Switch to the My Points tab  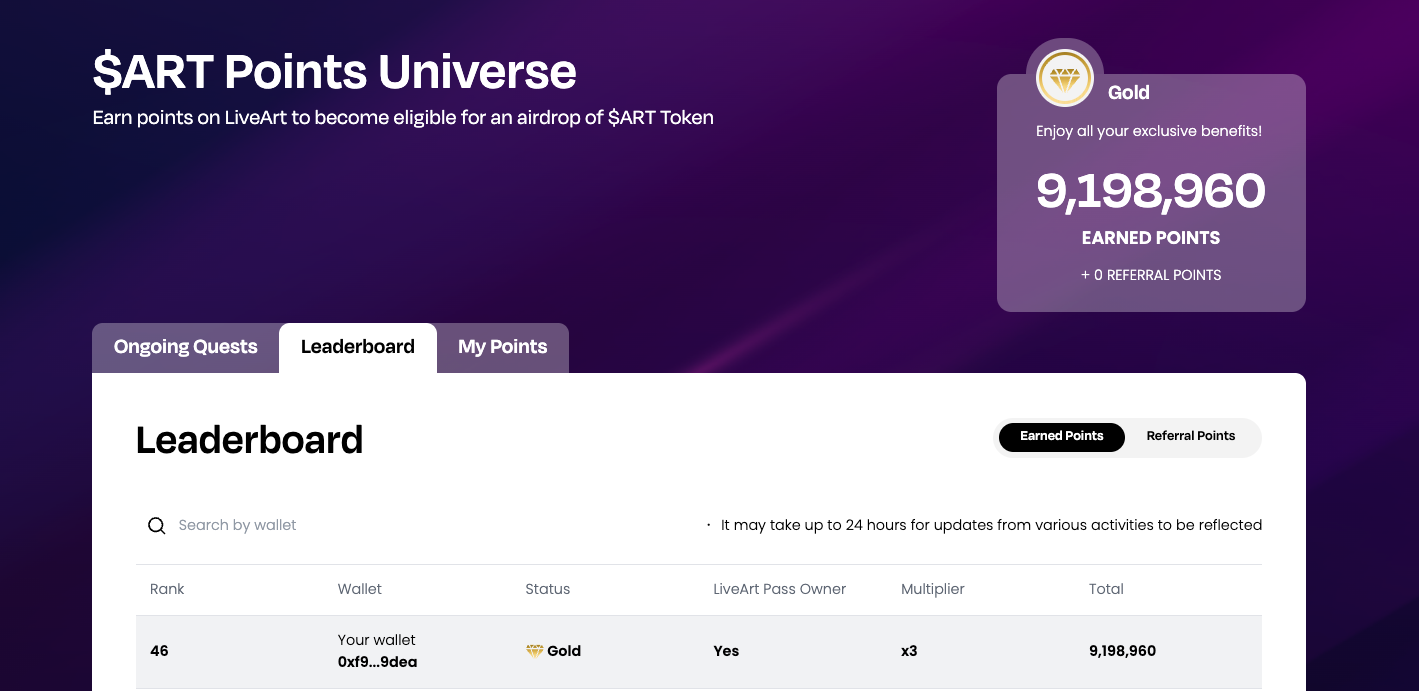click(x=502, y=347)
